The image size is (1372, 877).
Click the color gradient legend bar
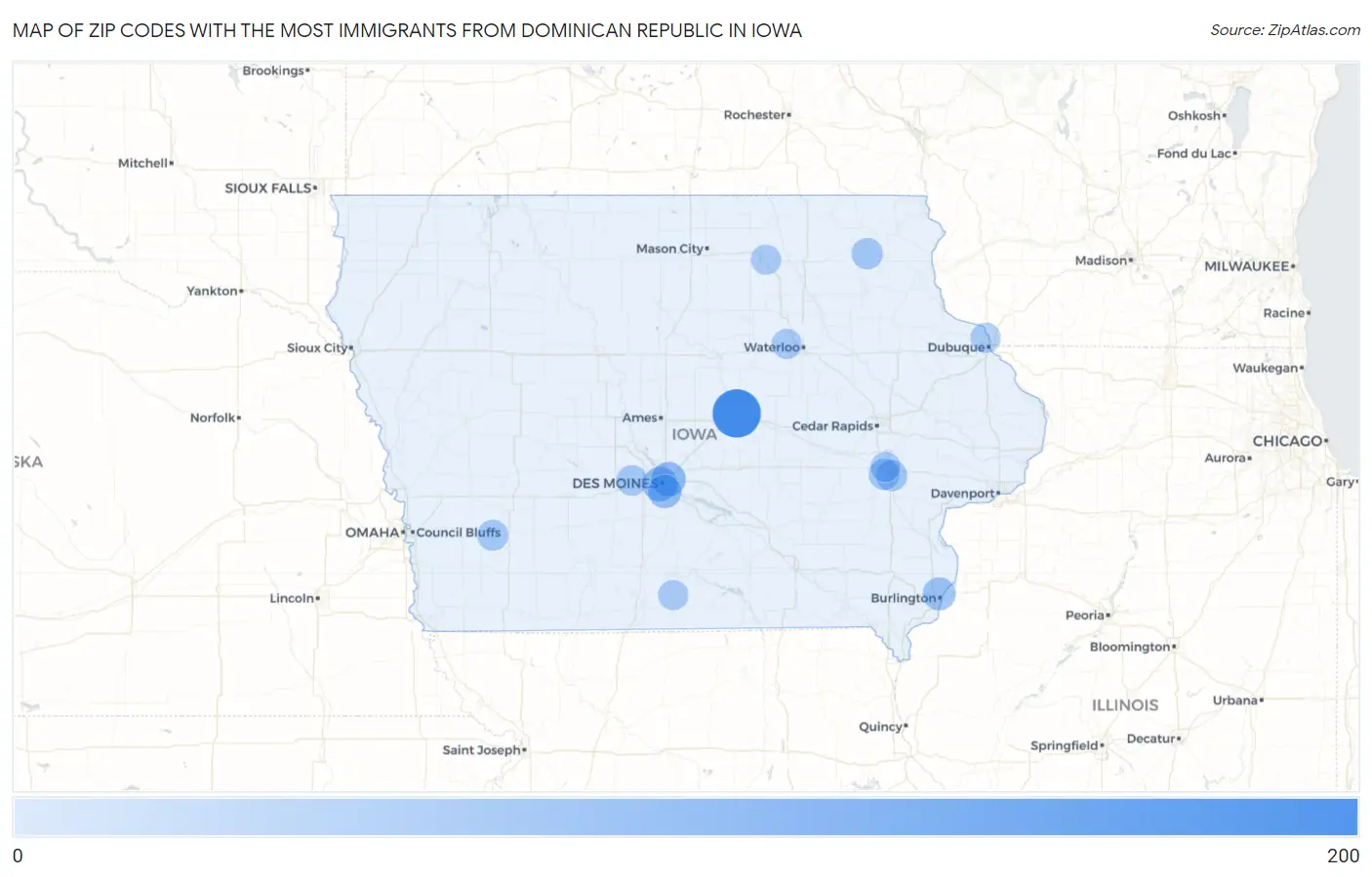point(686,817)
